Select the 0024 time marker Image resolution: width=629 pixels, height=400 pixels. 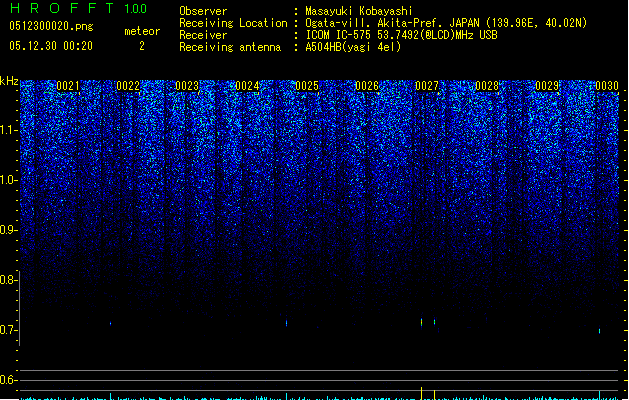248,86
